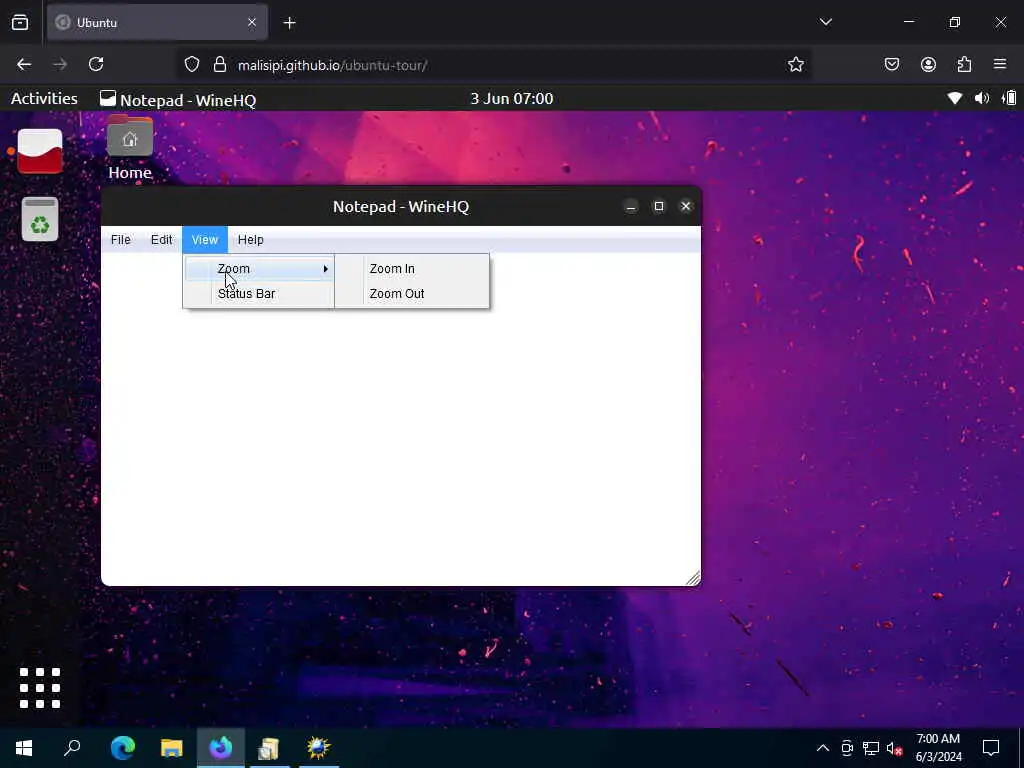
Task: Close the Notepad WineHQ window
Action: tap(686, 206)
